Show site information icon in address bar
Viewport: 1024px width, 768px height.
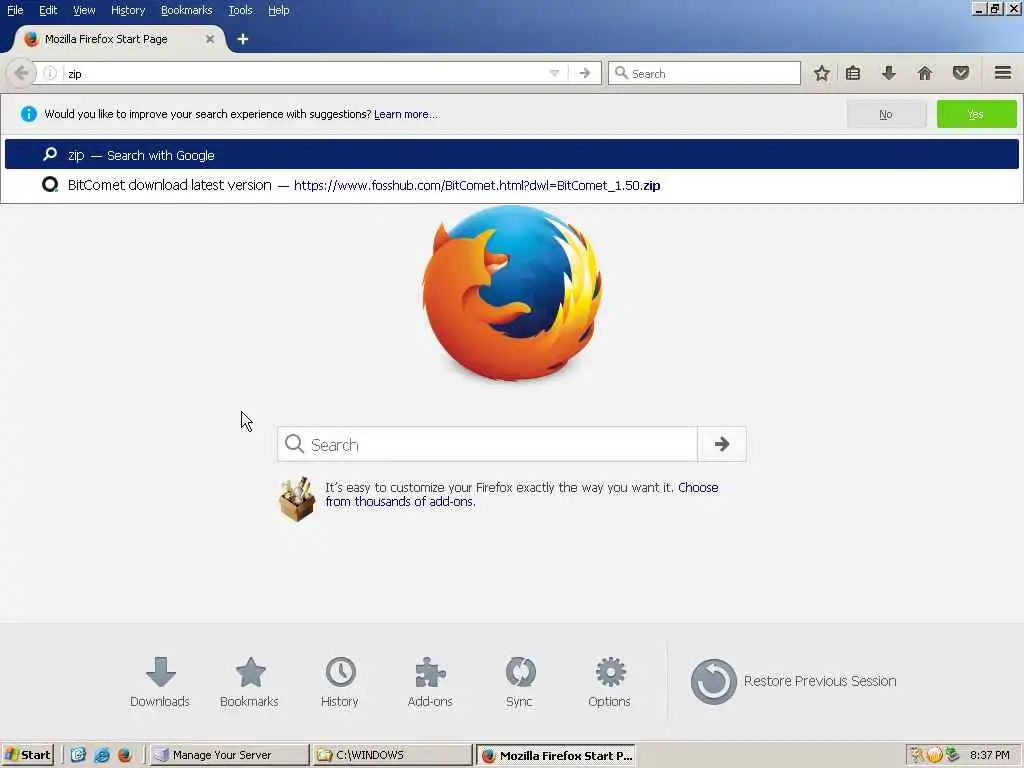(50, 73)
